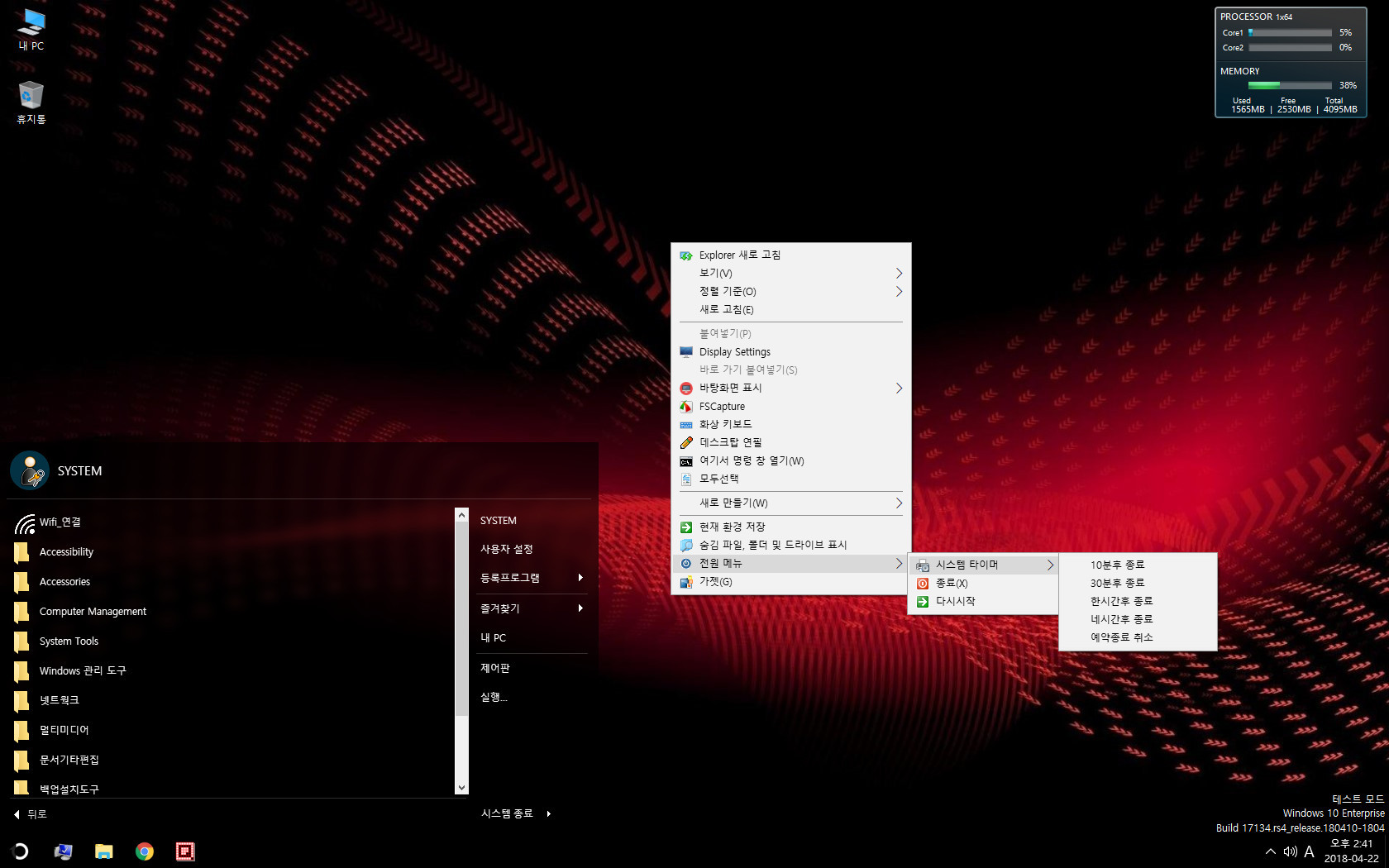Click the 다시시작 green arrow icon
The image size is (1389, 868).
coord(923,602)
